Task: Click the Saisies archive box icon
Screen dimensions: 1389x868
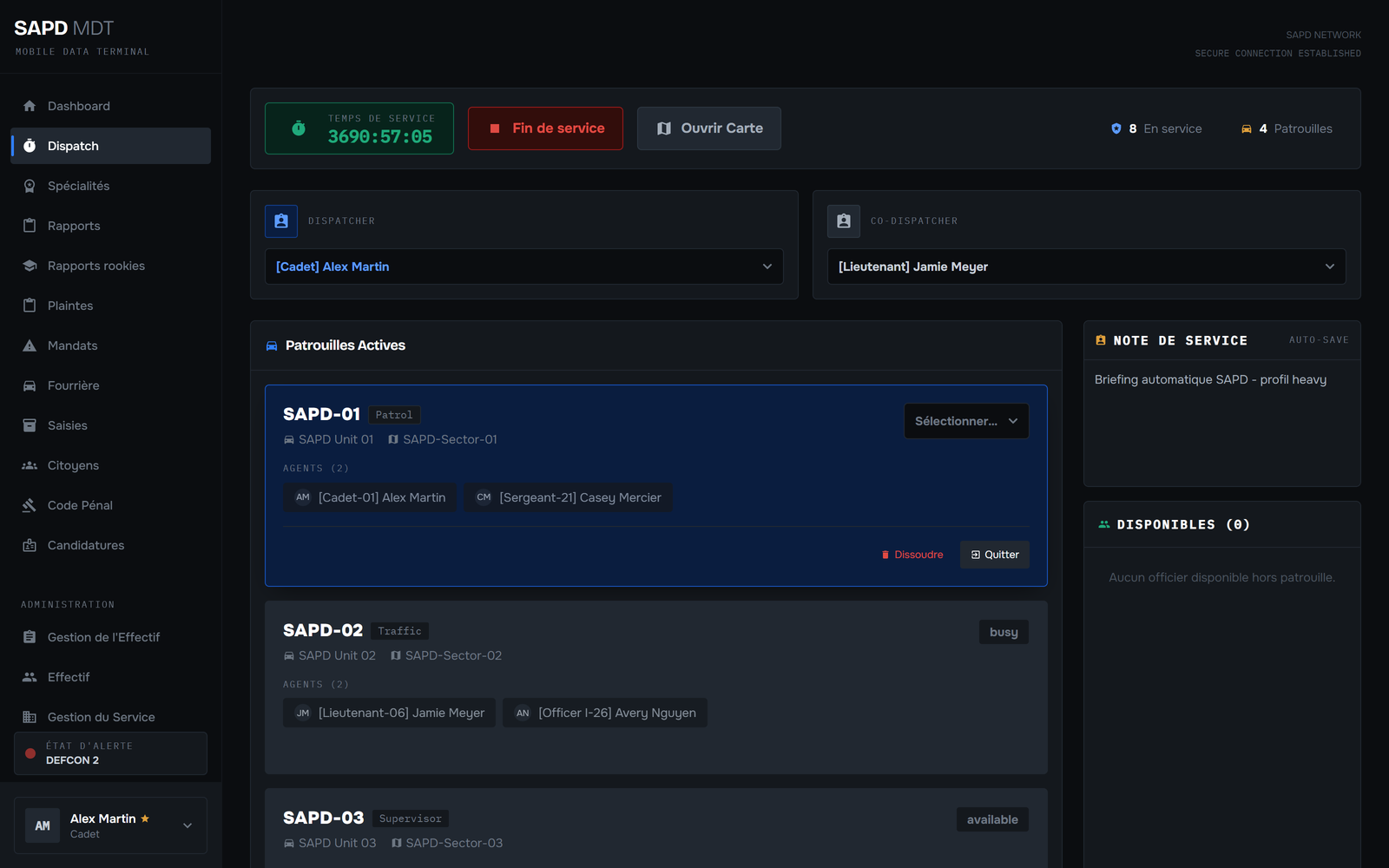Action: pos(30,425)
